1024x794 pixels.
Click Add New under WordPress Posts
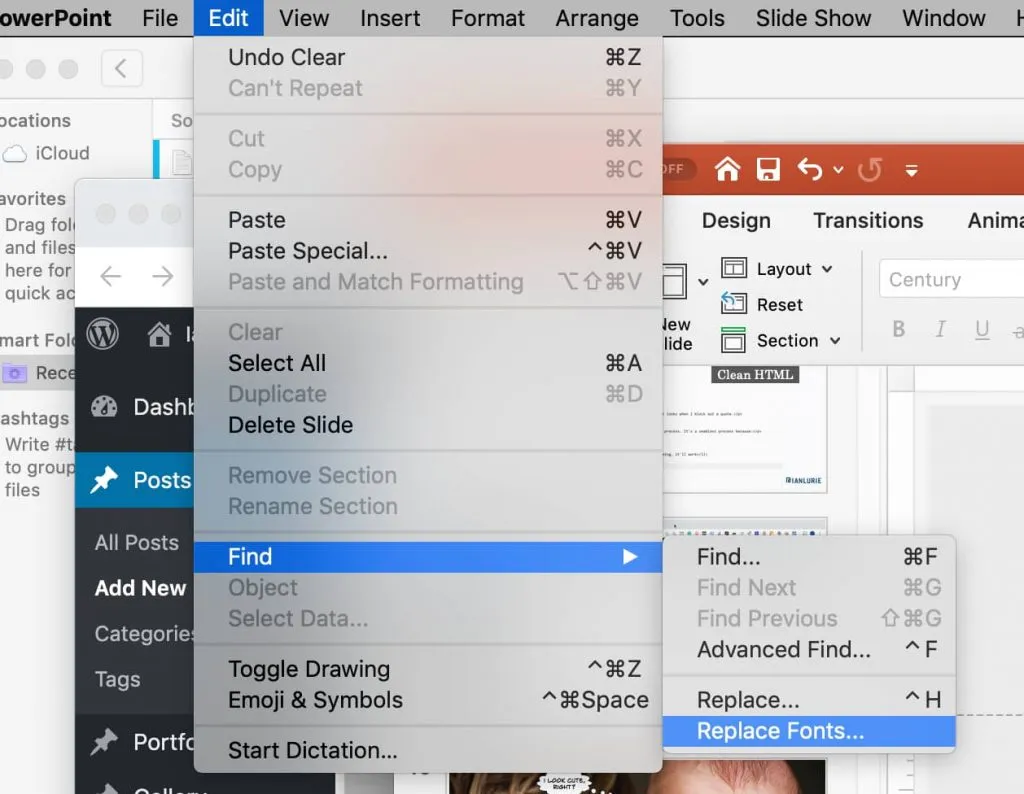point(140,588)
